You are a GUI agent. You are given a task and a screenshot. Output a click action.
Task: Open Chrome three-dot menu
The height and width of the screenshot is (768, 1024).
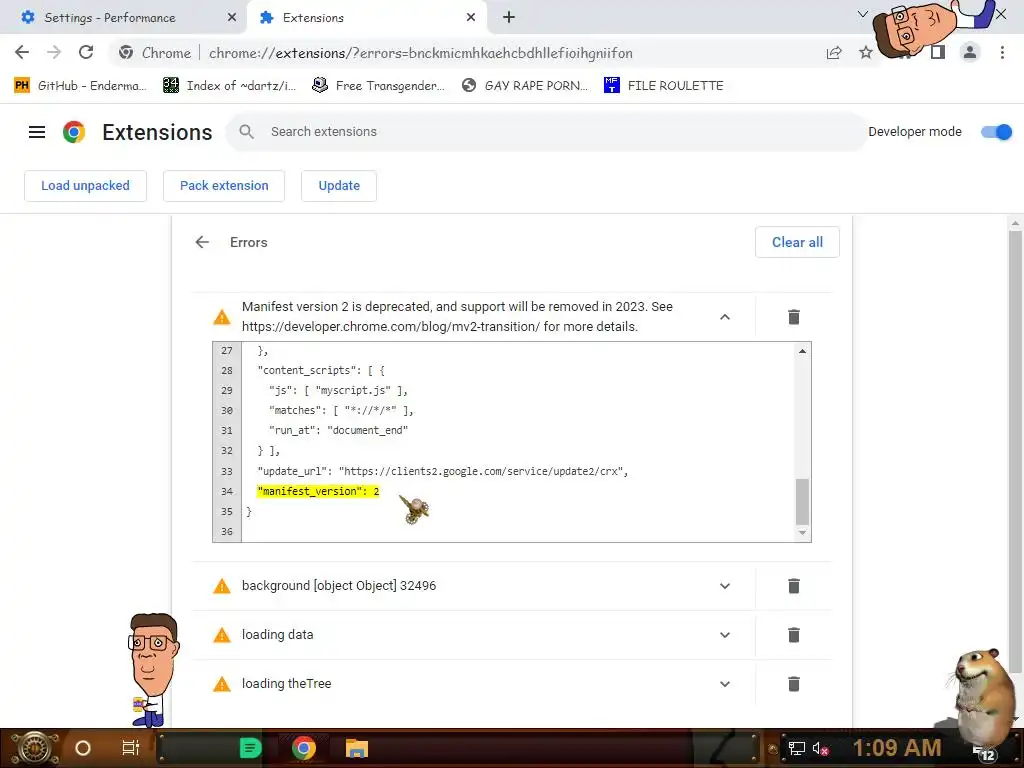tap(1002, 52)
